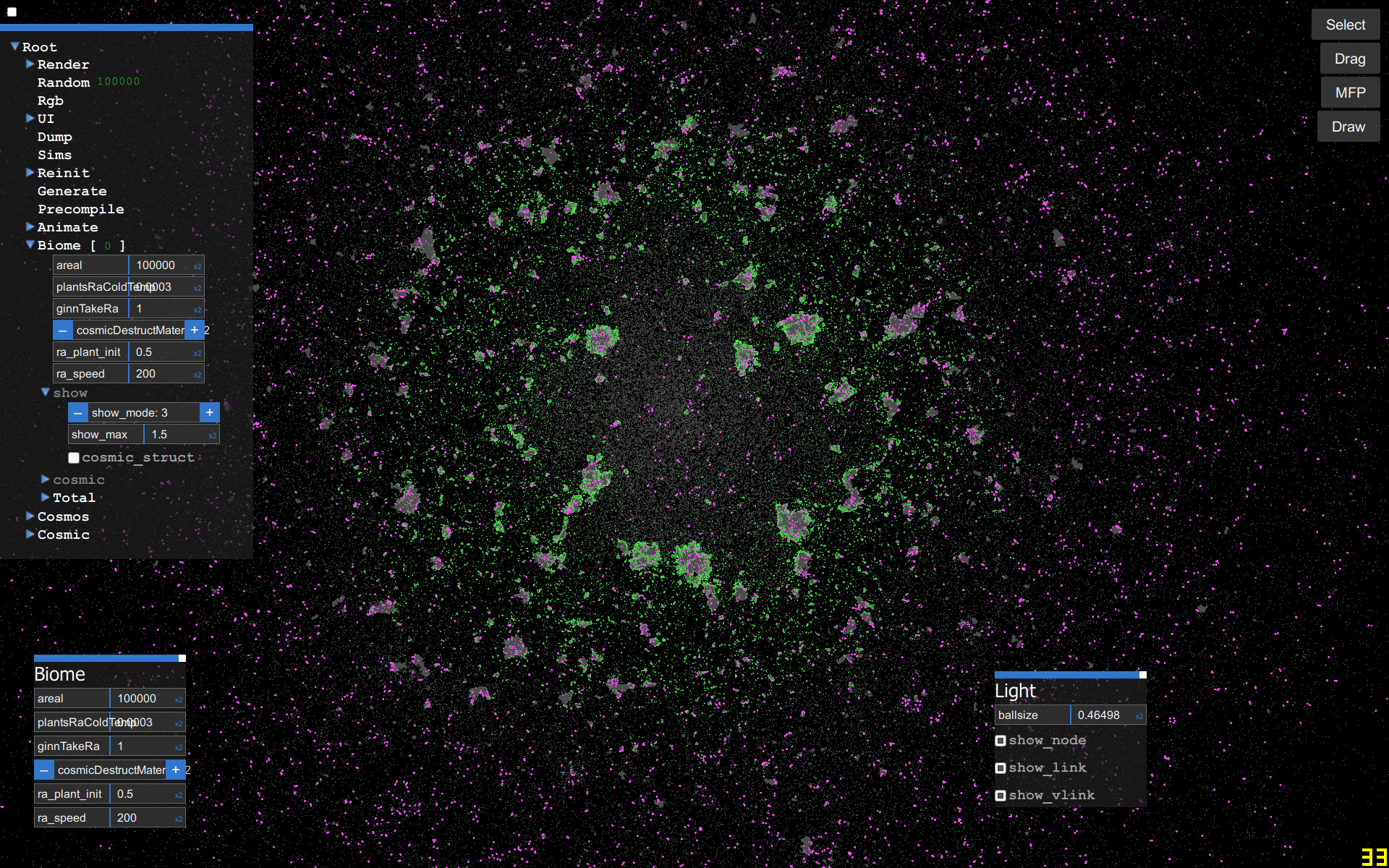
Task: Expand the Cosmic tree node at bottom
Action: pyautogui.click(x=30, y=535)
